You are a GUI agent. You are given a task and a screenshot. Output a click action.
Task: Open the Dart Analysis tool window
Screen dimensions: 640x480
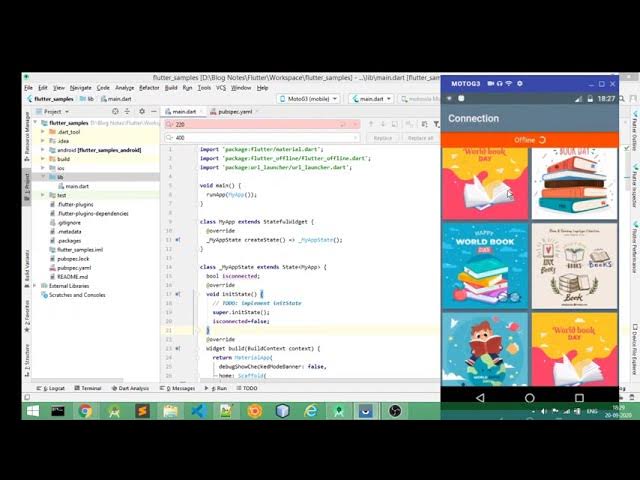[132, 388]
